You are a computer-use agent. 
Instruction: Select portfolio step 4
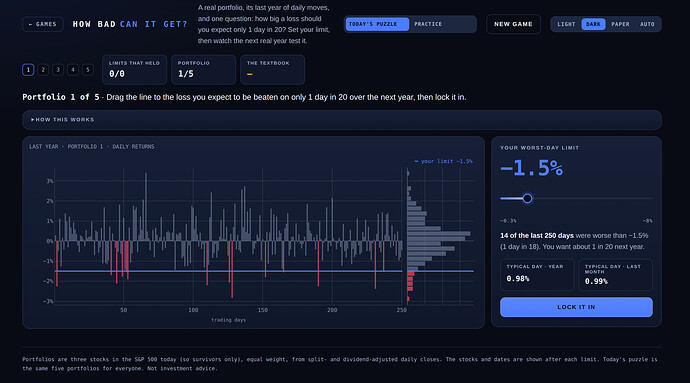[x=73, y=70]
